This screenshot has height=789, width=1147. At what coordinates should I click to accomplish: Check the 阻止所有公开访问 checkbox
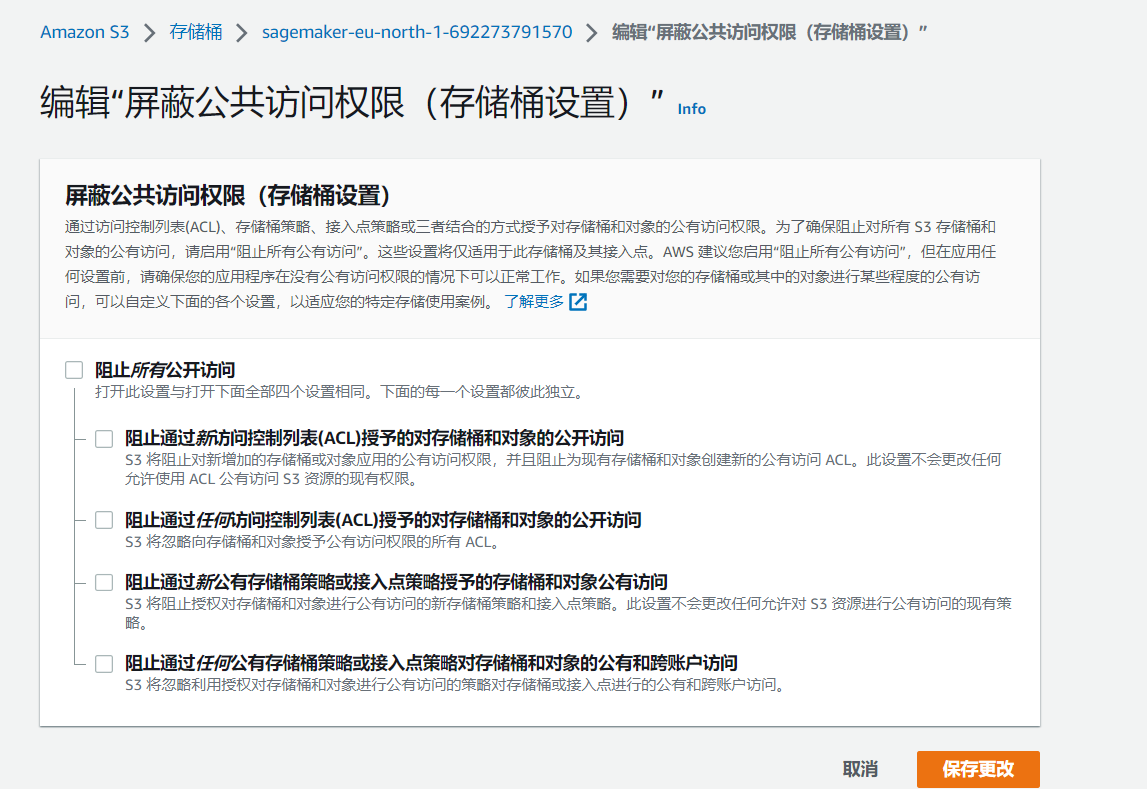pyautogui.click(x=74, y=370)
